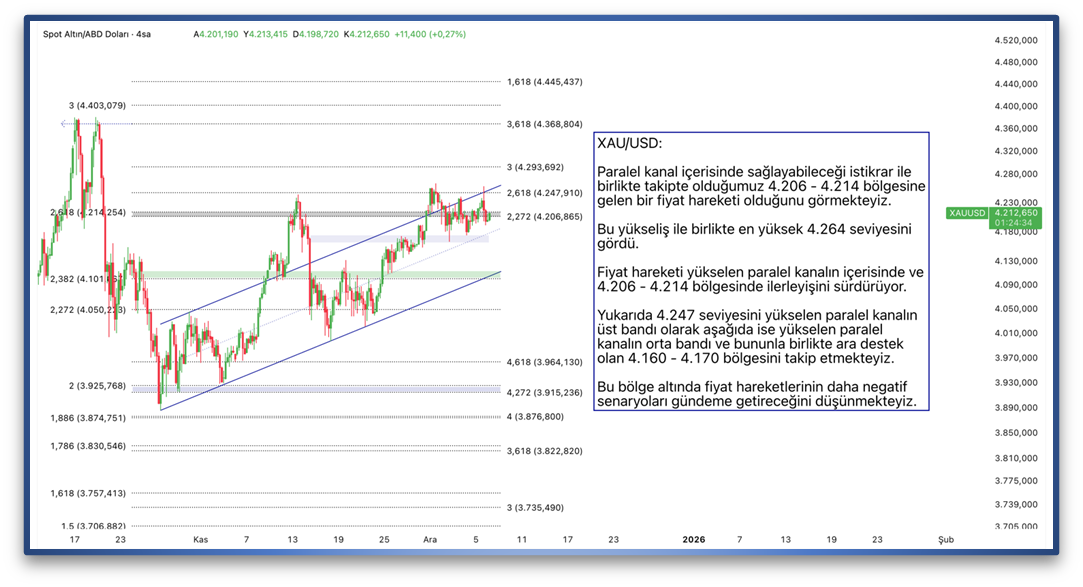1083x587 pixels.
Task: Select the XAU/USD commentary text box
Action: point(760,271)
